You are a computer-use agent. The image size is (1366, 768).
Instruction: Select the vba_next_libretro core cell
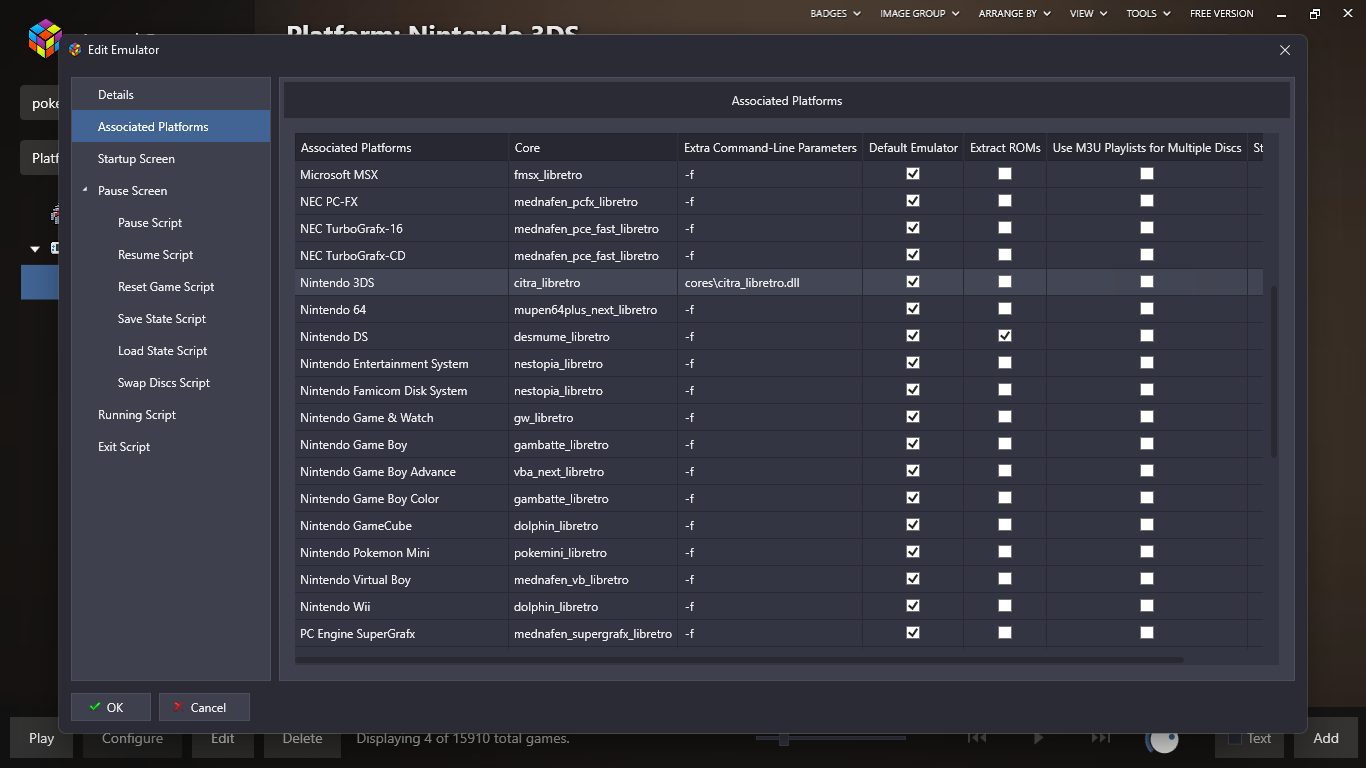[593, 471]
